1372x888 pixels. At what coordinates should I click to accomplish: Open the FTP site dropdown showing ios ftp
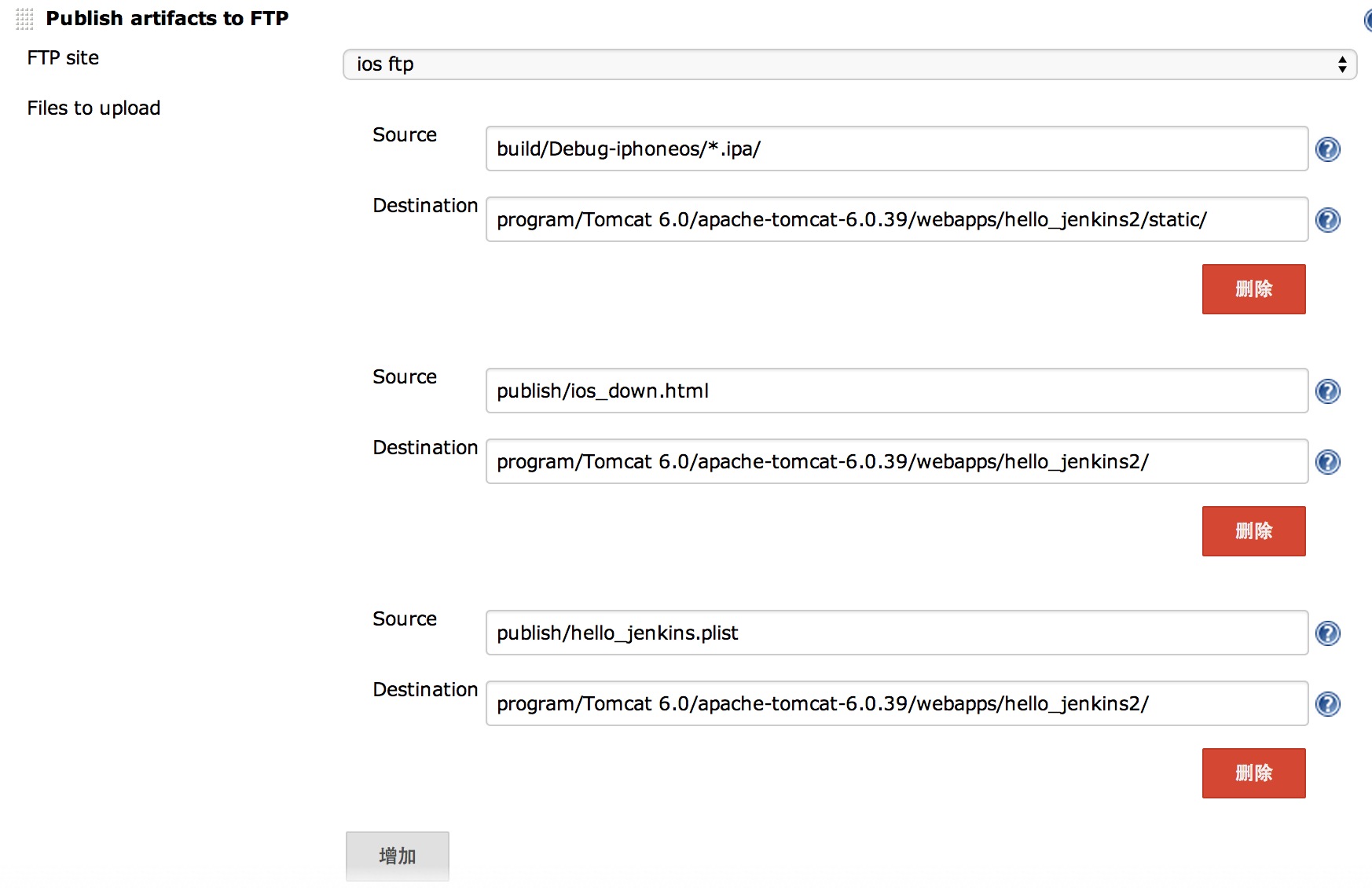click(849, 64)
